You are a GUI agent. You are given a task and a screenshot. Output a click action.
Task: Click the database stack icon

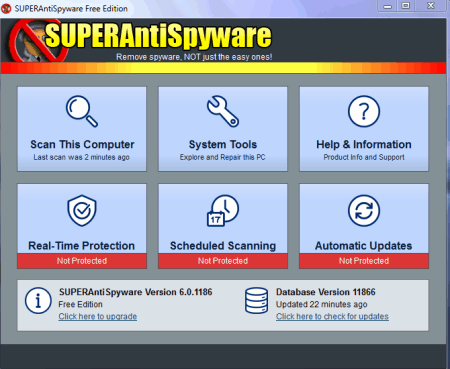coord(256,301)
